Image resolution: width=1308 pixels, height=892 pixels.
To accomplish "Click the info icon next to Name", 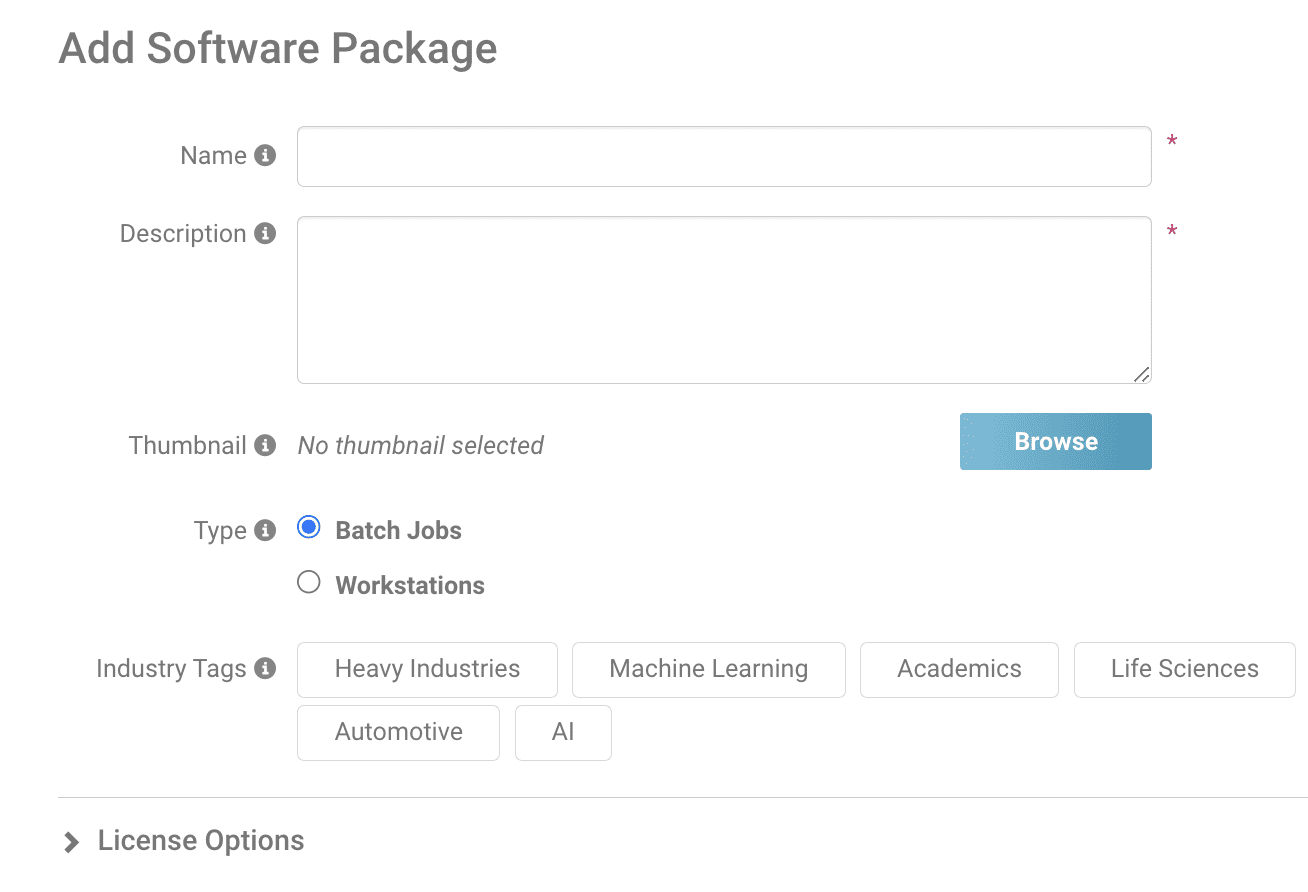I will pyautogui.click(x=265, y=155).
